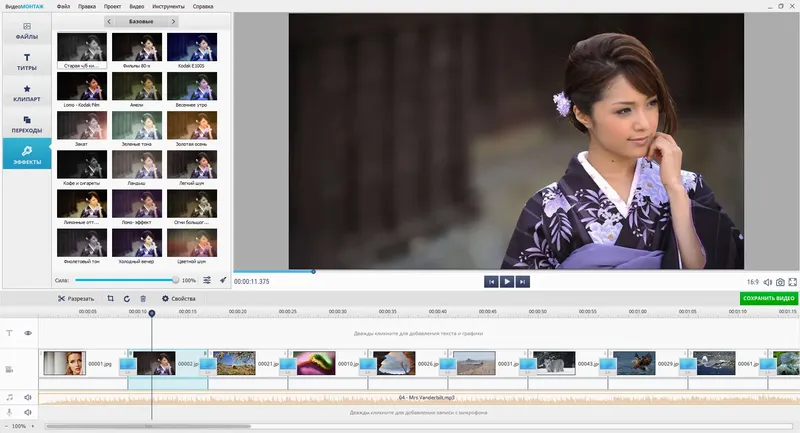Viewport: 800px width, 433px height.
Task: Apply the Амели effect
Action: click(137, 90)
